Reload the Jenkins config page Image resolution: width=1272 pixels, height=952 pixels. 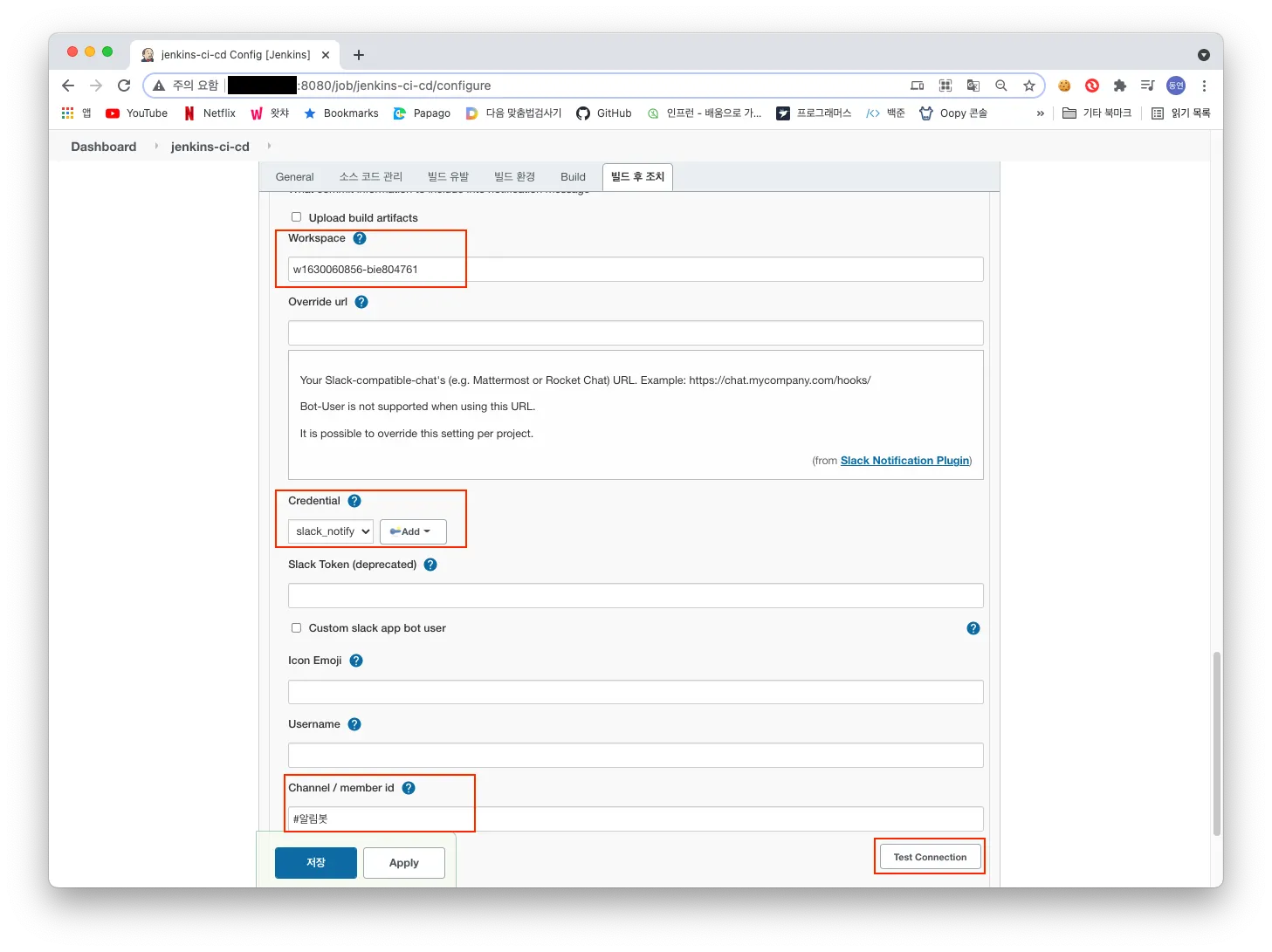(x=124, y=86)
